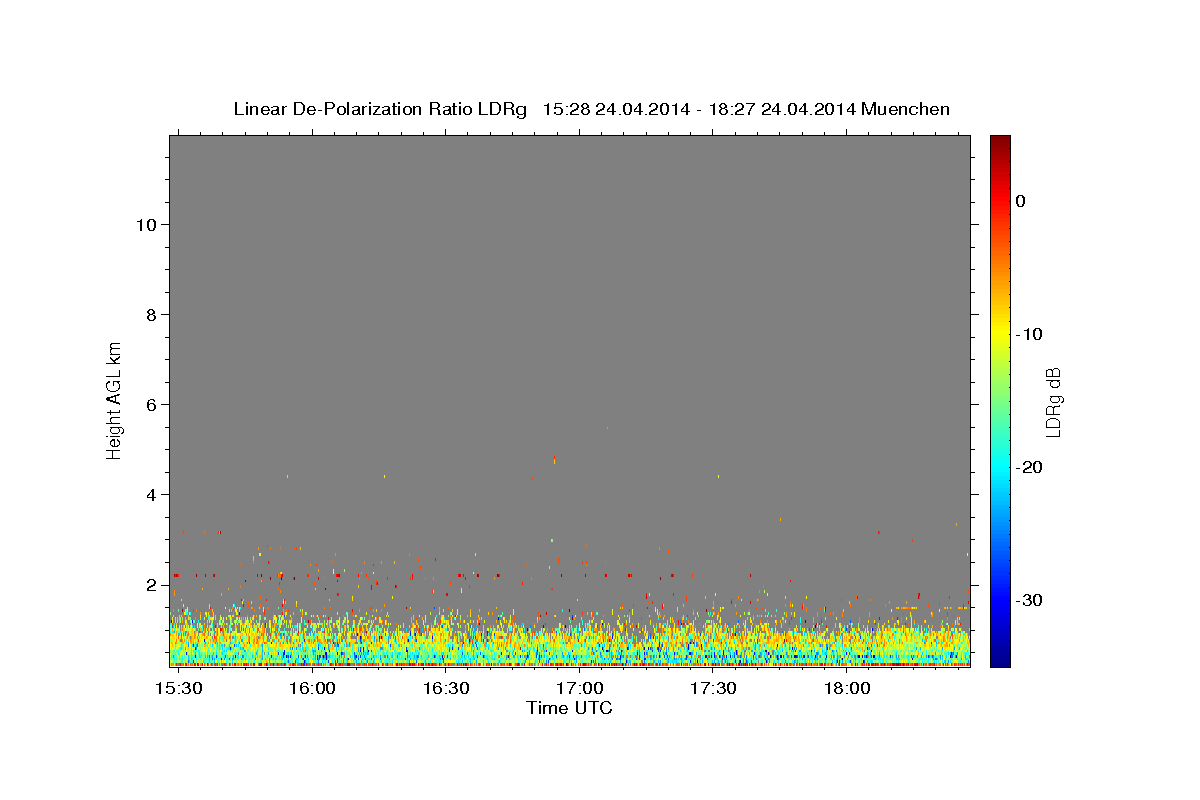1200x800 pixels.
Task: Click the 17:30 time tick label
Action: point(713,689)
